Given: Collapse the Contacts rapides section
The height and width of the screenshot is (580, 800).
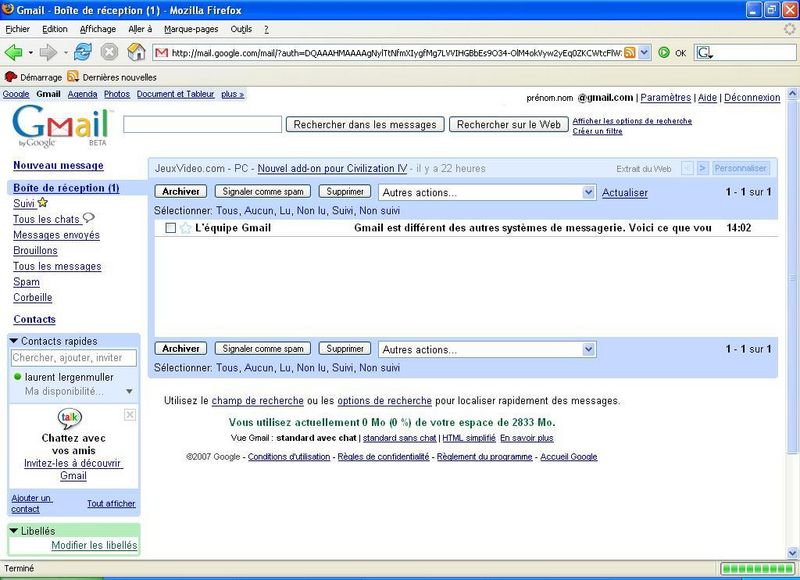Looking at the screenshot, I should click(x=14, y=341).
